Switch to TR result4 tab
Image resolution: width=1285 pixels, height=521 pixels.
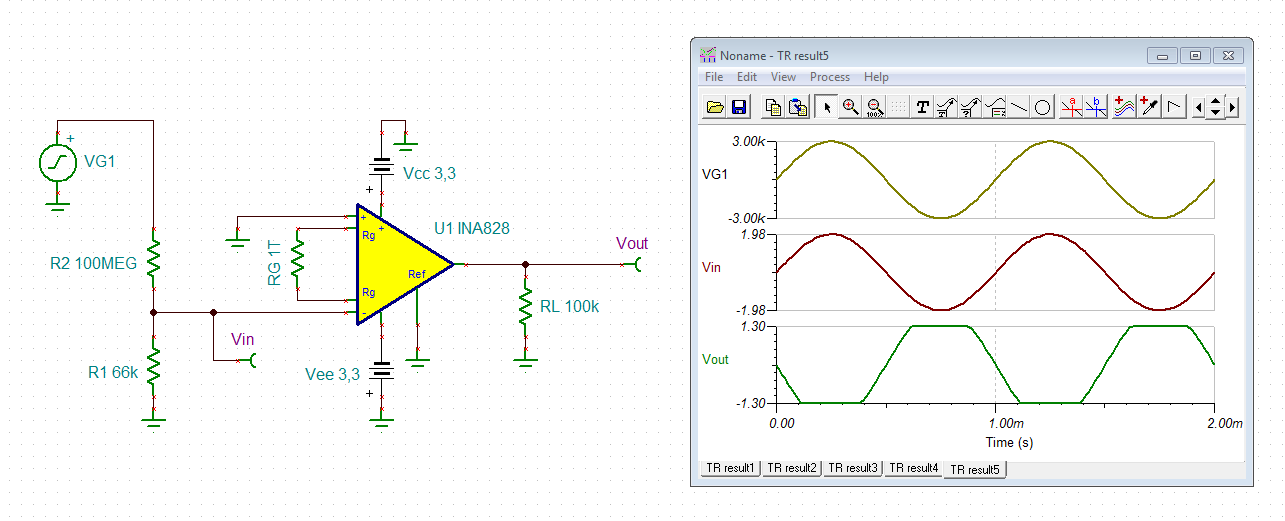[x=913, y=468]
